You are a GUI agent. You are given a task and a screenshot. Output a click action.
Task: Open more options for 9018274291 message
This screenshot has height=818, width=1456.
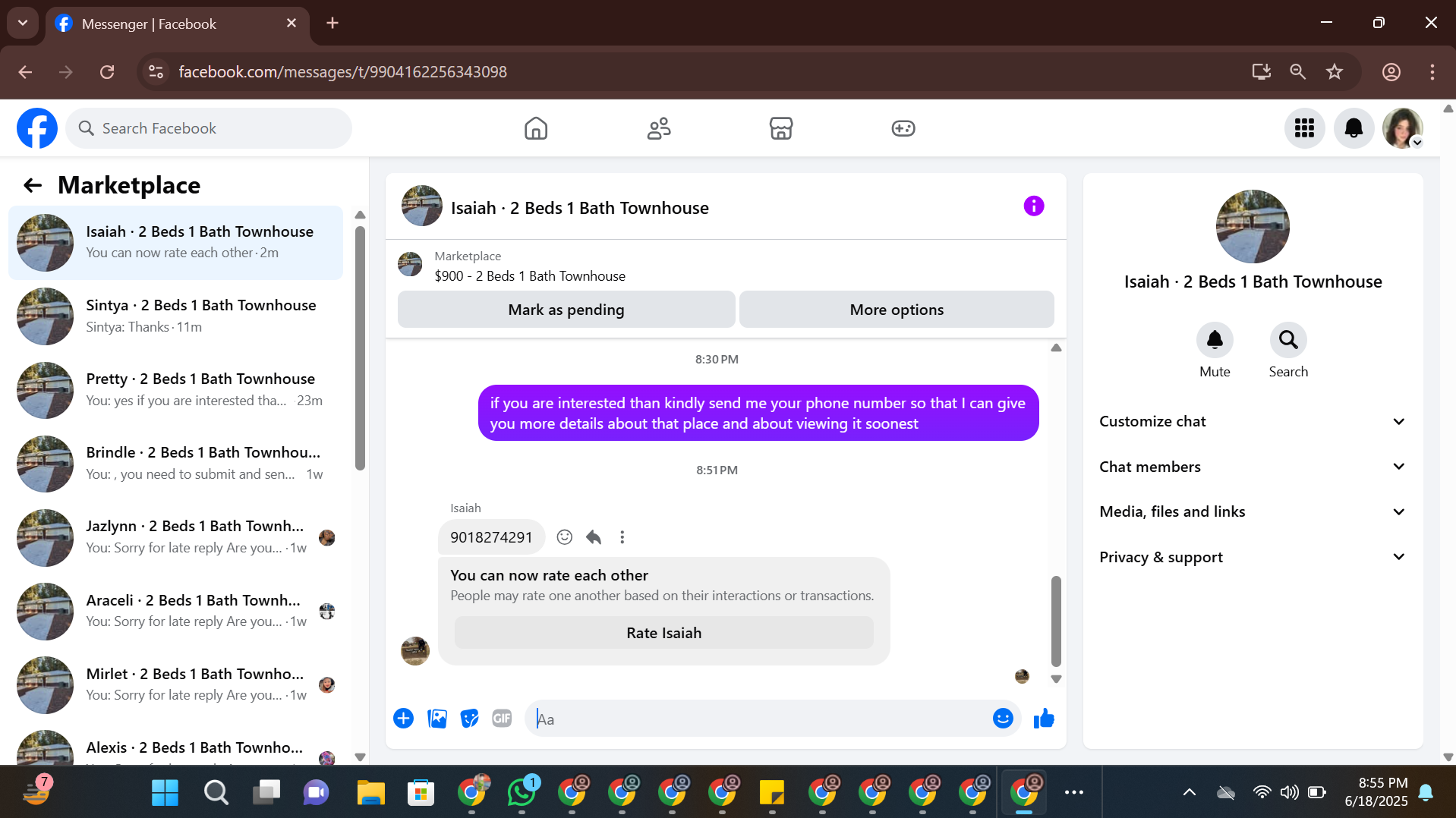622,537
